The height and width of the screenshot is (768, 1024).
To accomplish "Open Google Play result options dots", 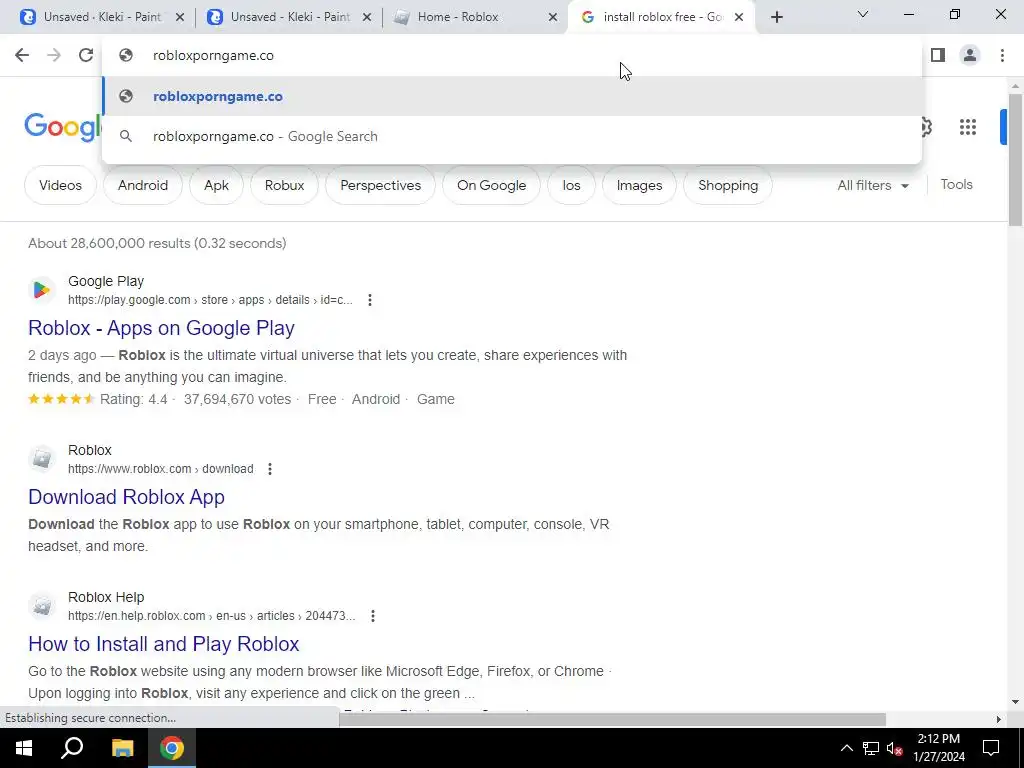I will coord(370,300).
